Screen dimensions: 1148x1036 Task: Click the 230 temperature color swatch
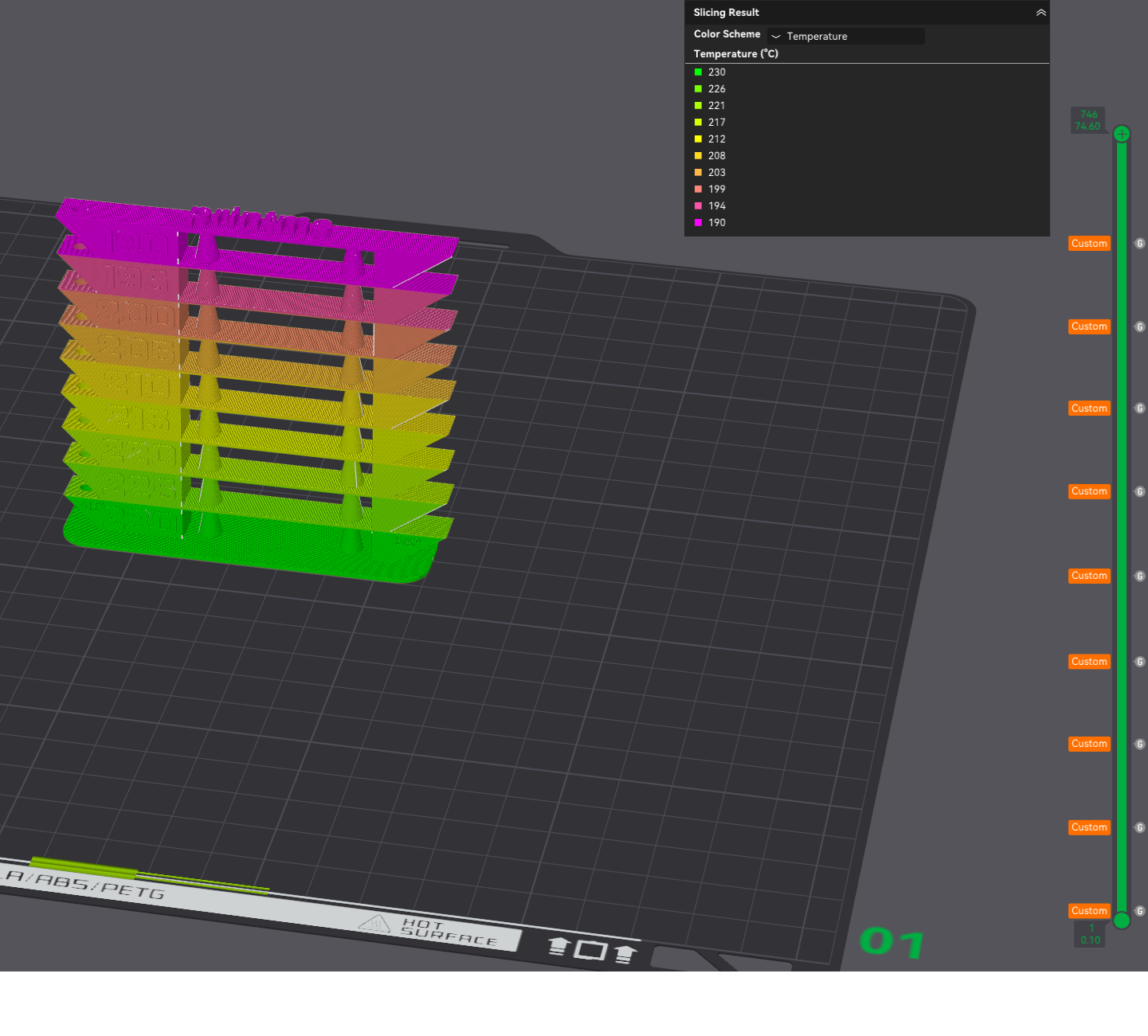(699, 72)
